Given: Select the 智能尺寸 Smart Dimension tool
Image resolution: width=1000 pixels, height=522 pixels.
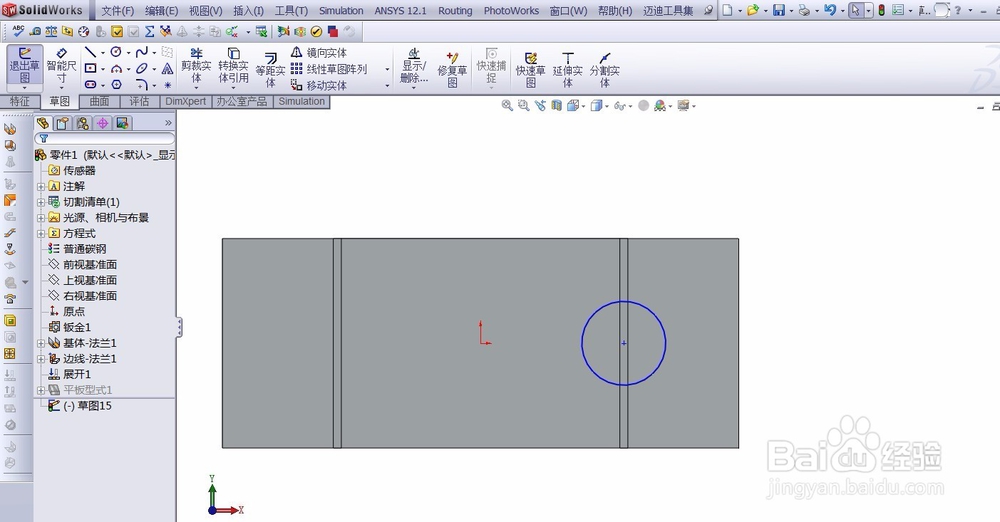Looking at the screenshot, I should click(61, 66).
